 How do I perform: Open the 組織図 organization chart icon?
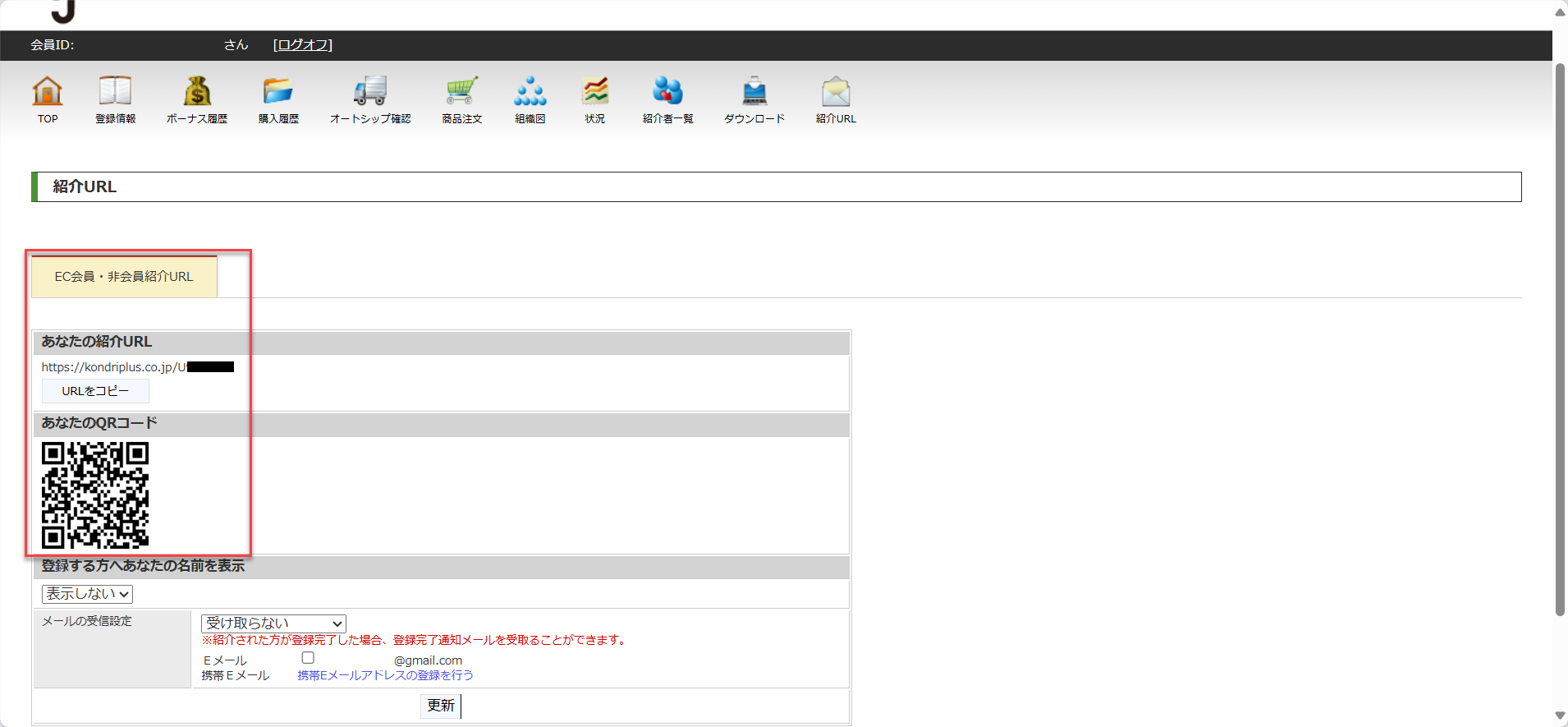coord(530,91)
